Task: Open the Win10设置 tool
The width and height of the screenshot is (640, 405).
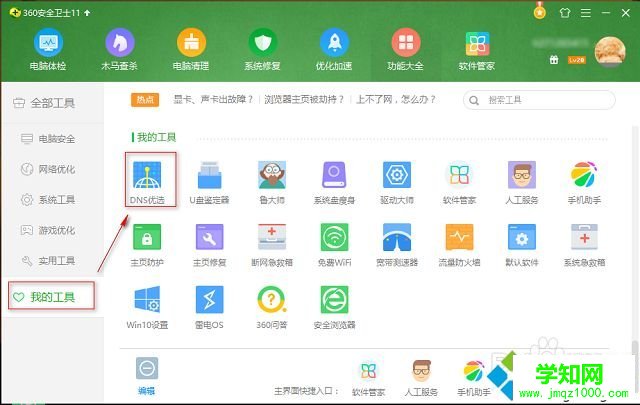Action: pyautogui.click(x=147, y=307)
